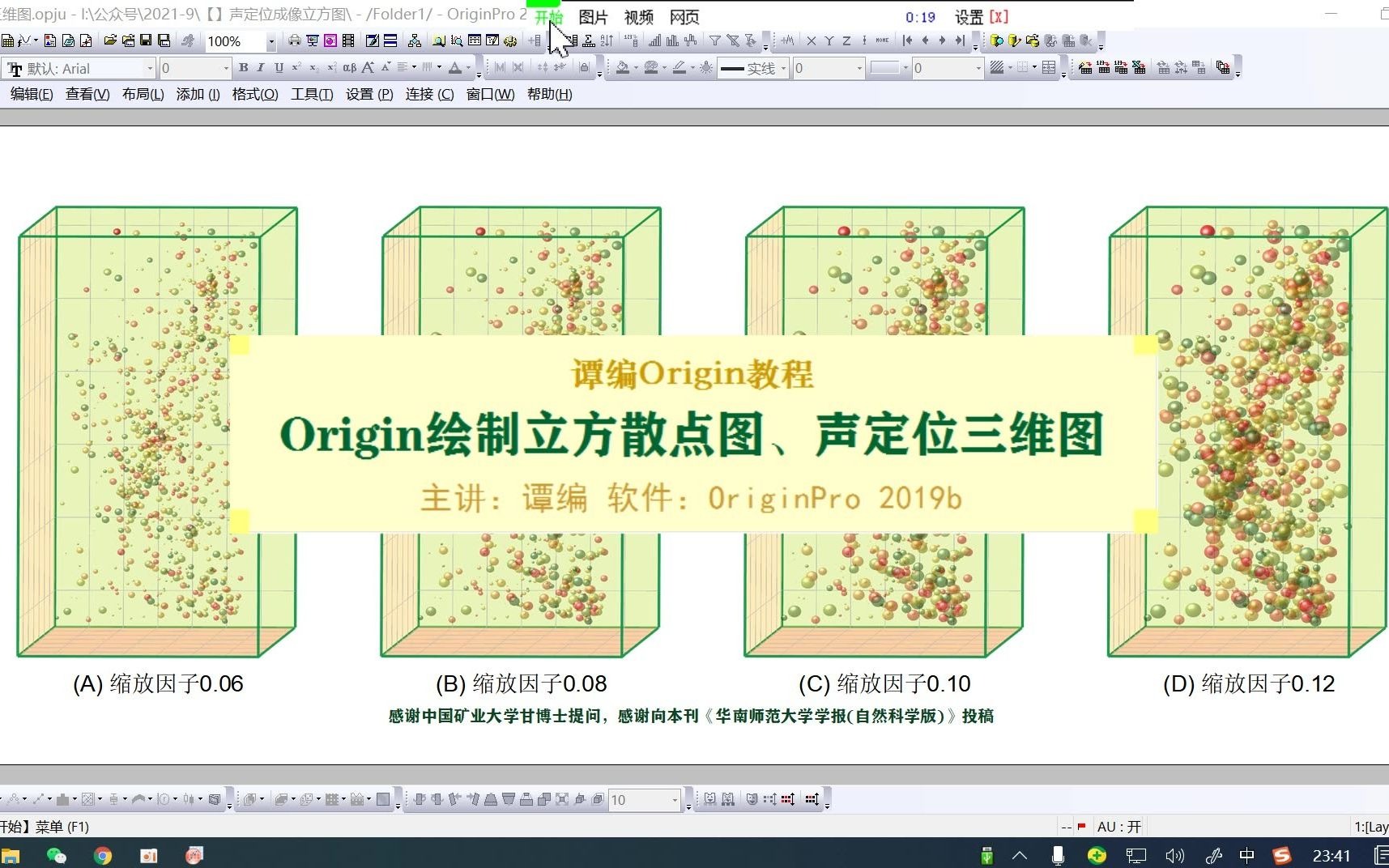Toggle Underline text formatting

(279, 68)
